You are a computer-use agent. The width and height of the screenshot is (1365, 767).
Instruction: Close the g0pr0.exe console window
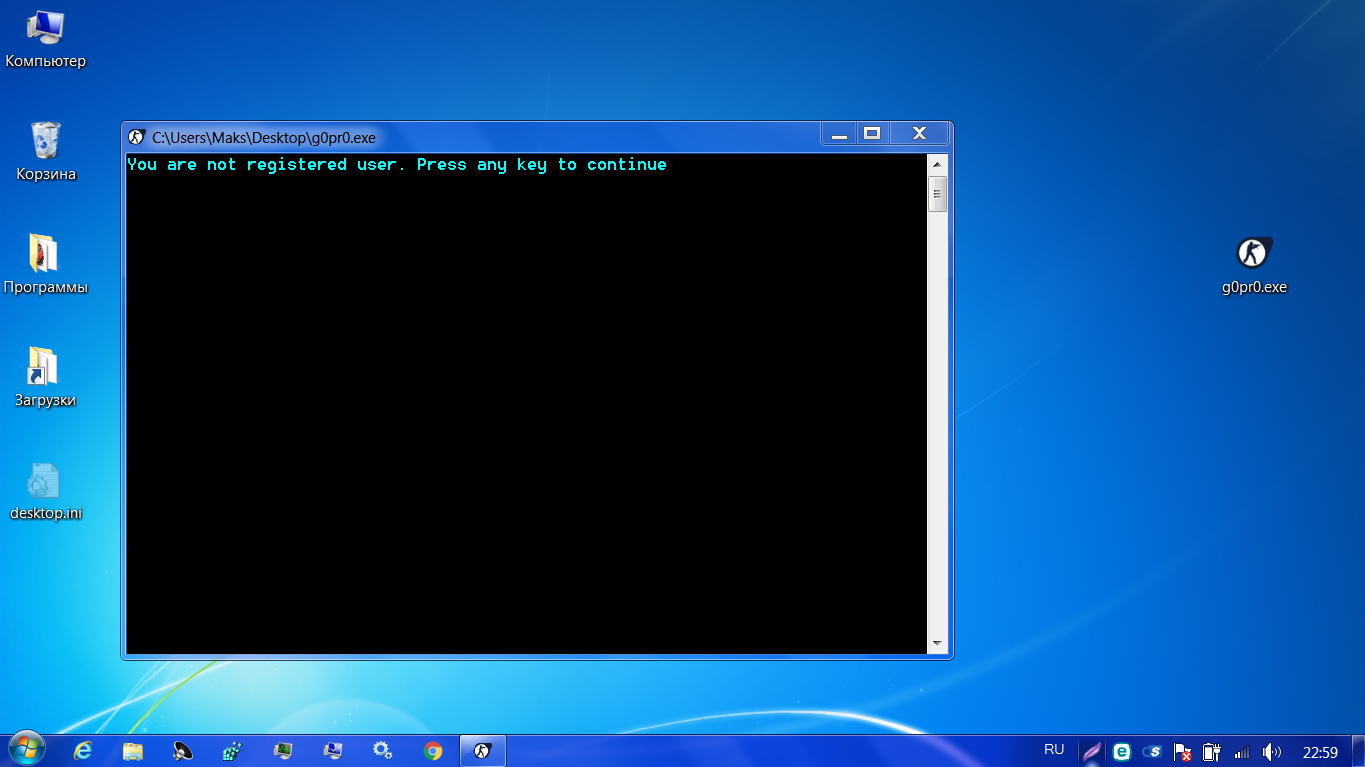tap(919, 134)
